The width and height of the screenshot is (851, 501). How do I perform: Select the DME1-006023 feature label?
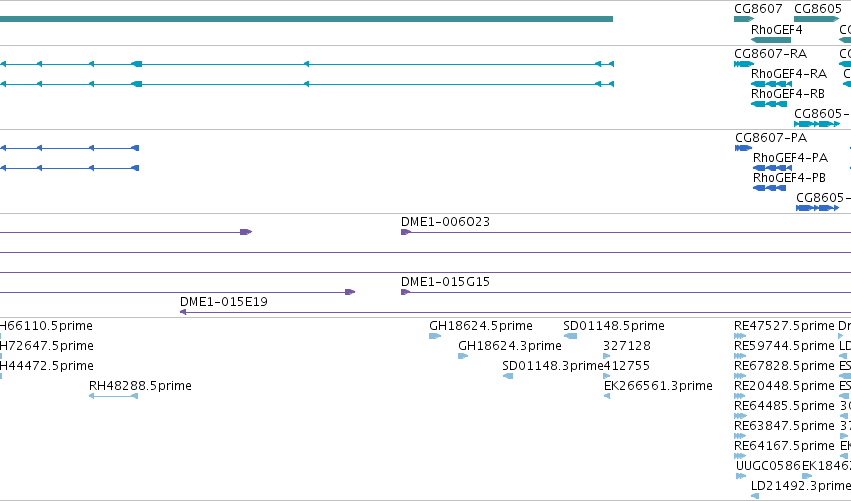tap(445, 222)
